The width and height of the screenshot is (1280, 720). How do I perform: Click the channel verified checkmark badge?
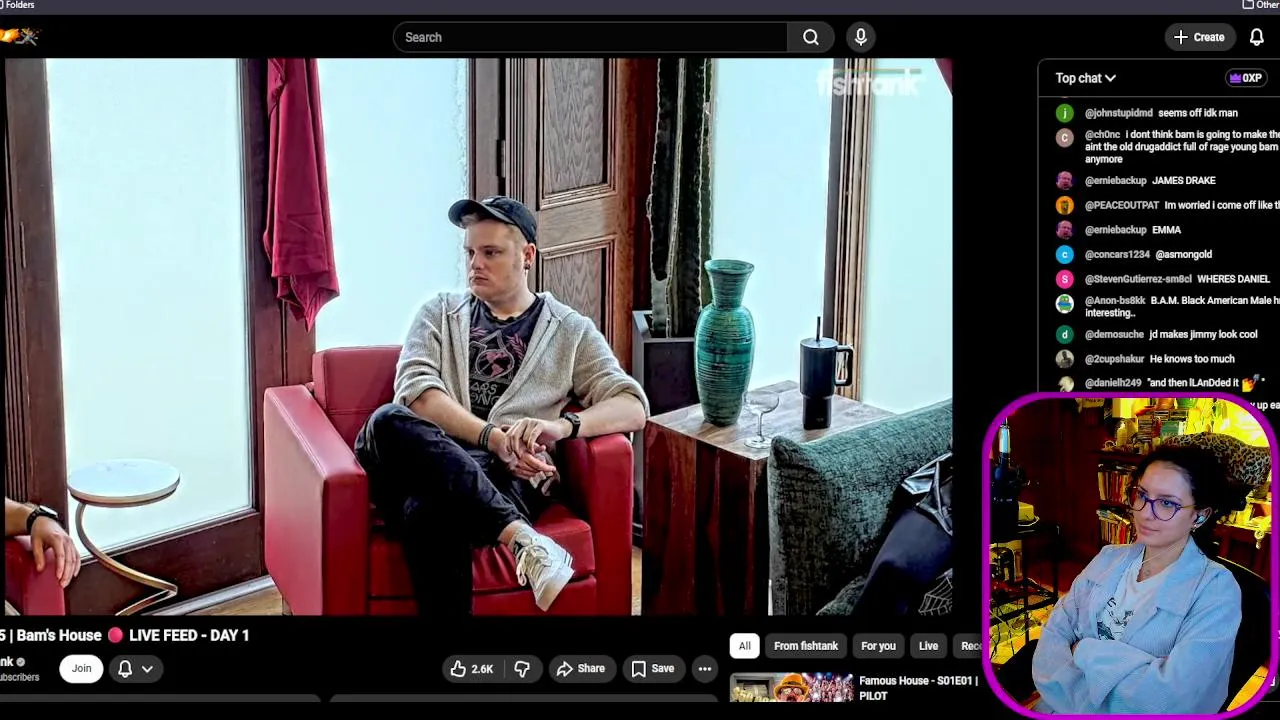pos(20,662)
